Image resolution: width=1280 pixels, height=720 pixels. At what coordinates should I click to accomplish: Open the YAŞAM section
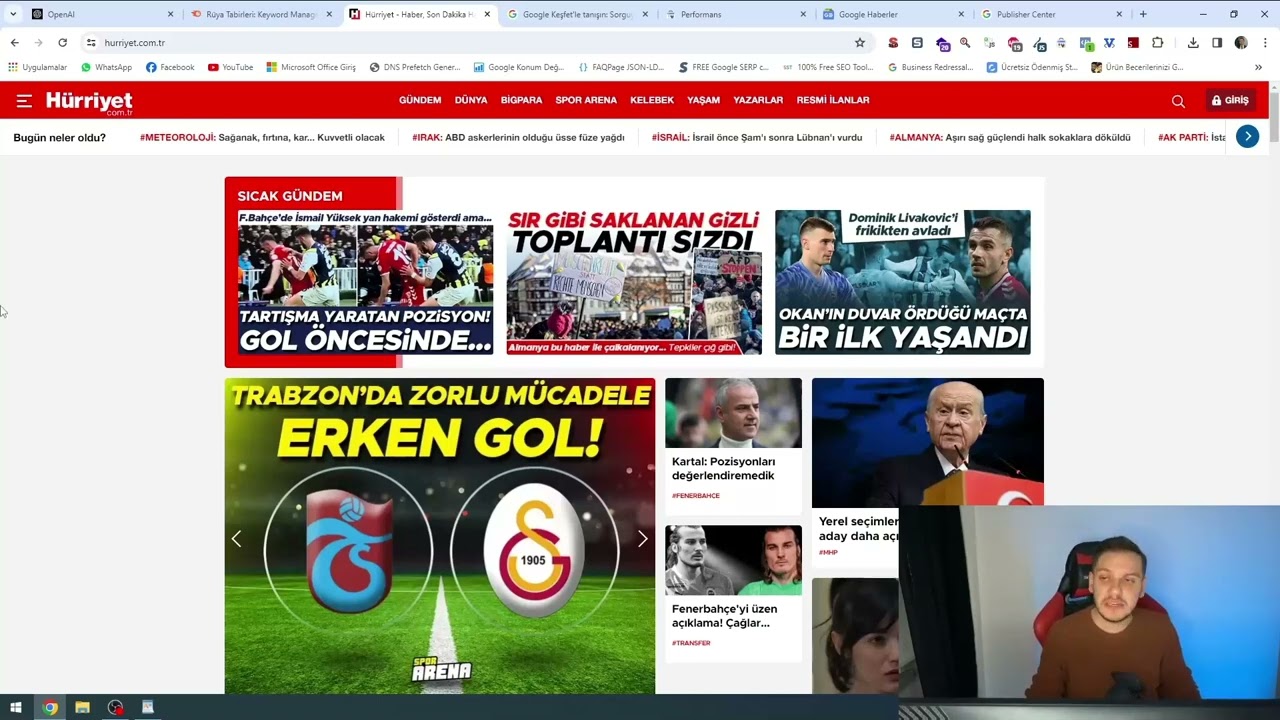click(703, 100)
